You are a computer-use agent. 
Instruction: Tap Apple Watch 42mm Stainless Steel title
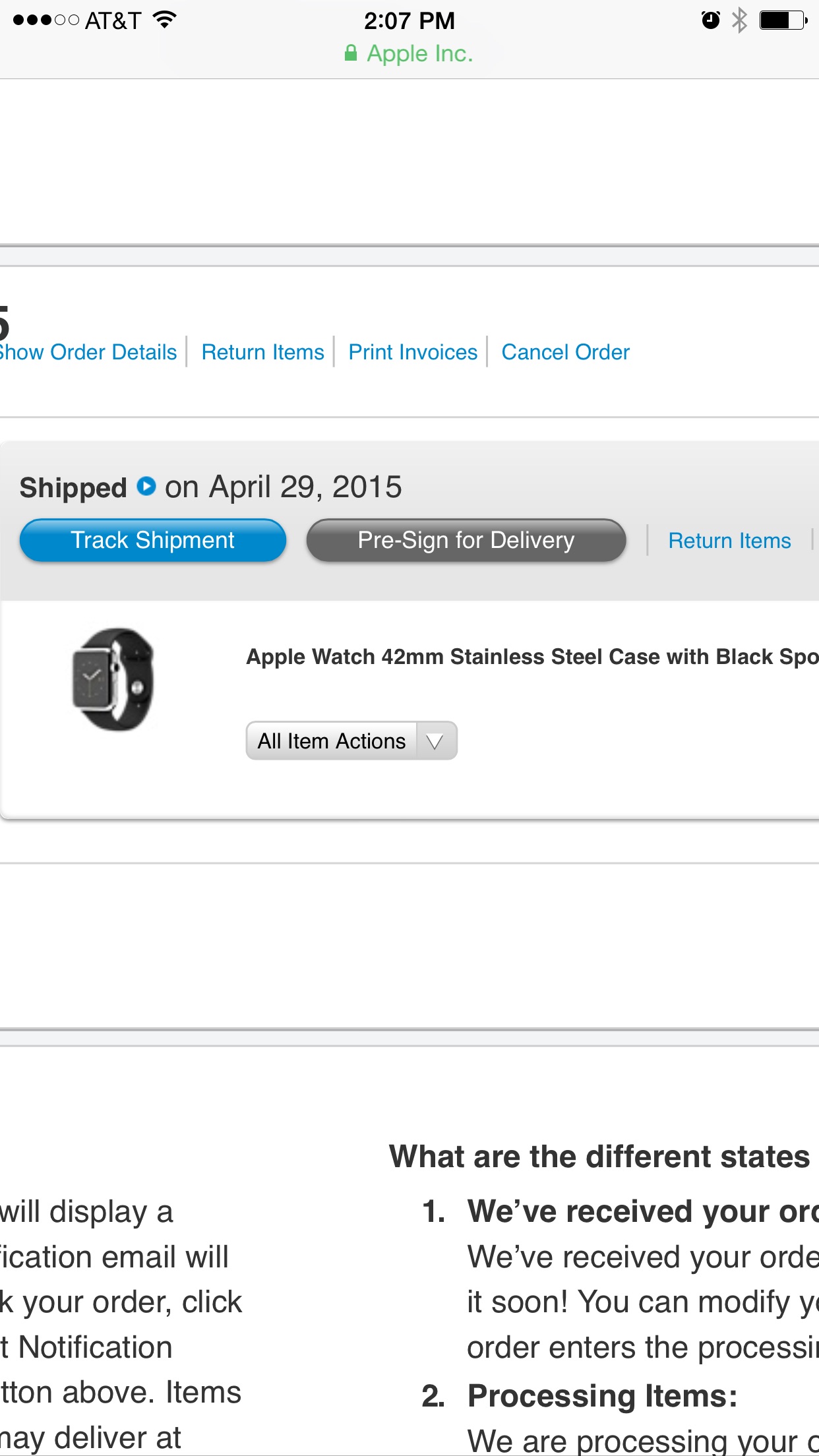tap(532, 657)
